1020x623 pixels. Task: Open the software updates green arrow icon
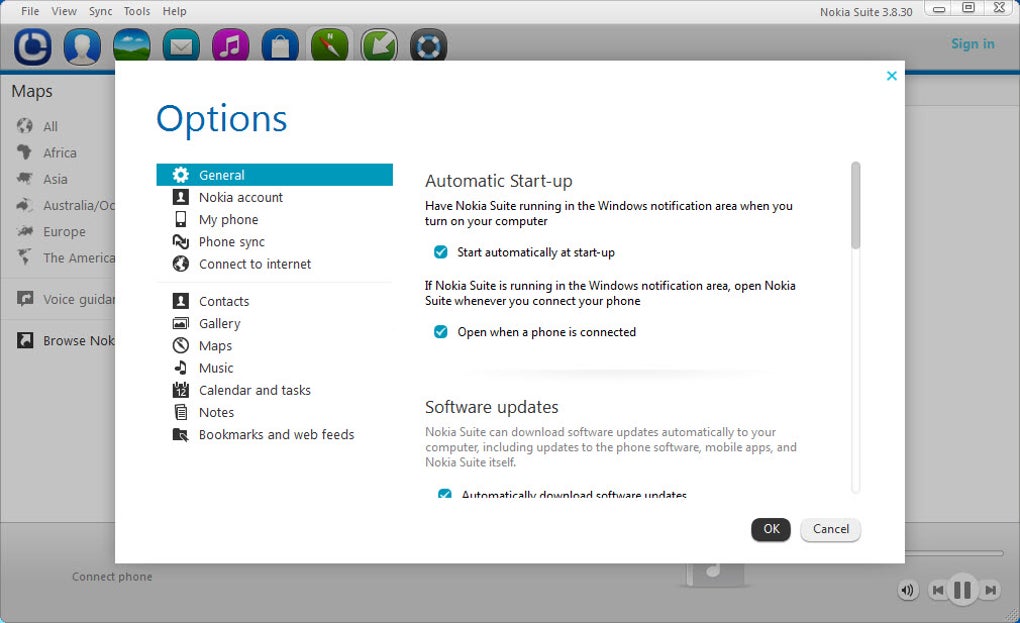pyautogui.click(x=379, y=46)
